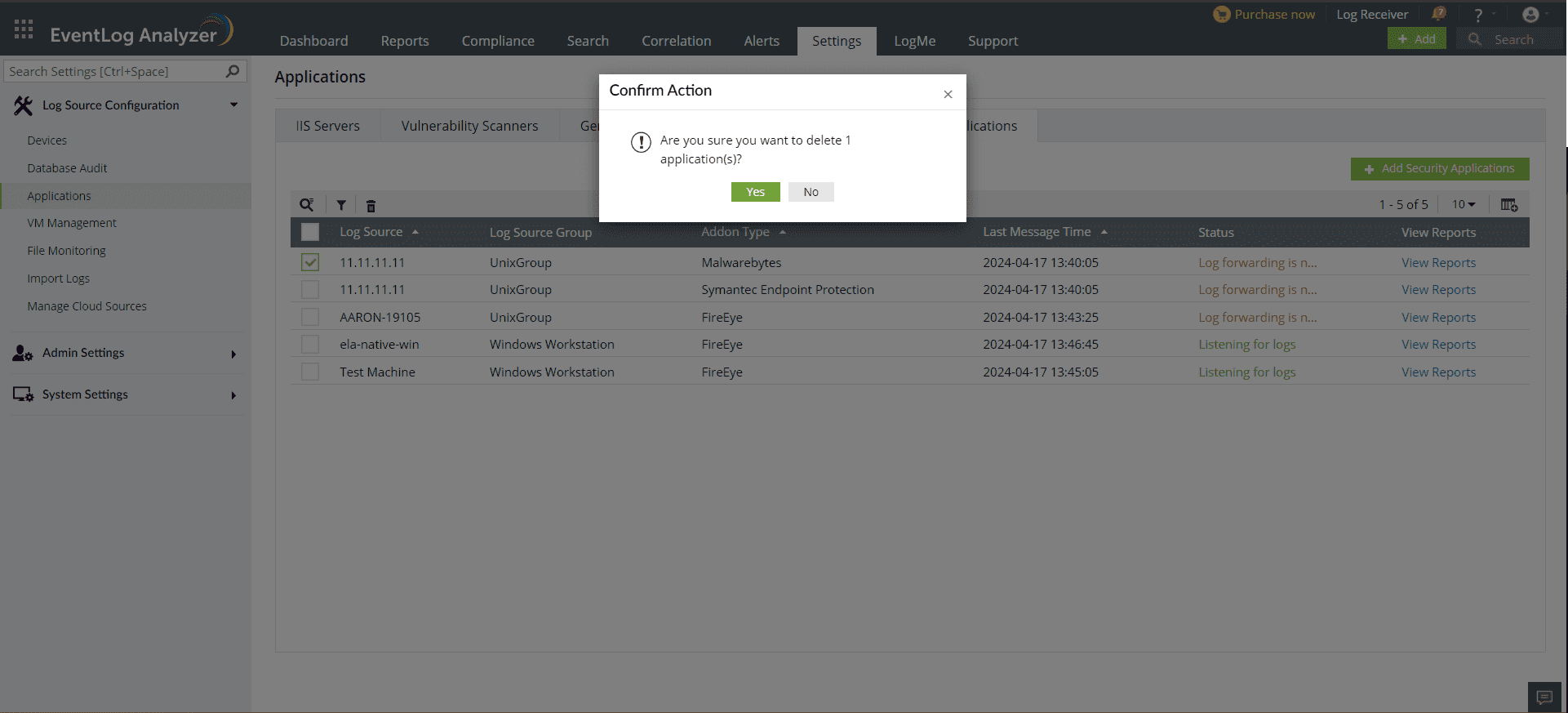This screenshot has height=713, width=1568.
Task: Check the Test Machine row checkbox
Action: point(310,372)
